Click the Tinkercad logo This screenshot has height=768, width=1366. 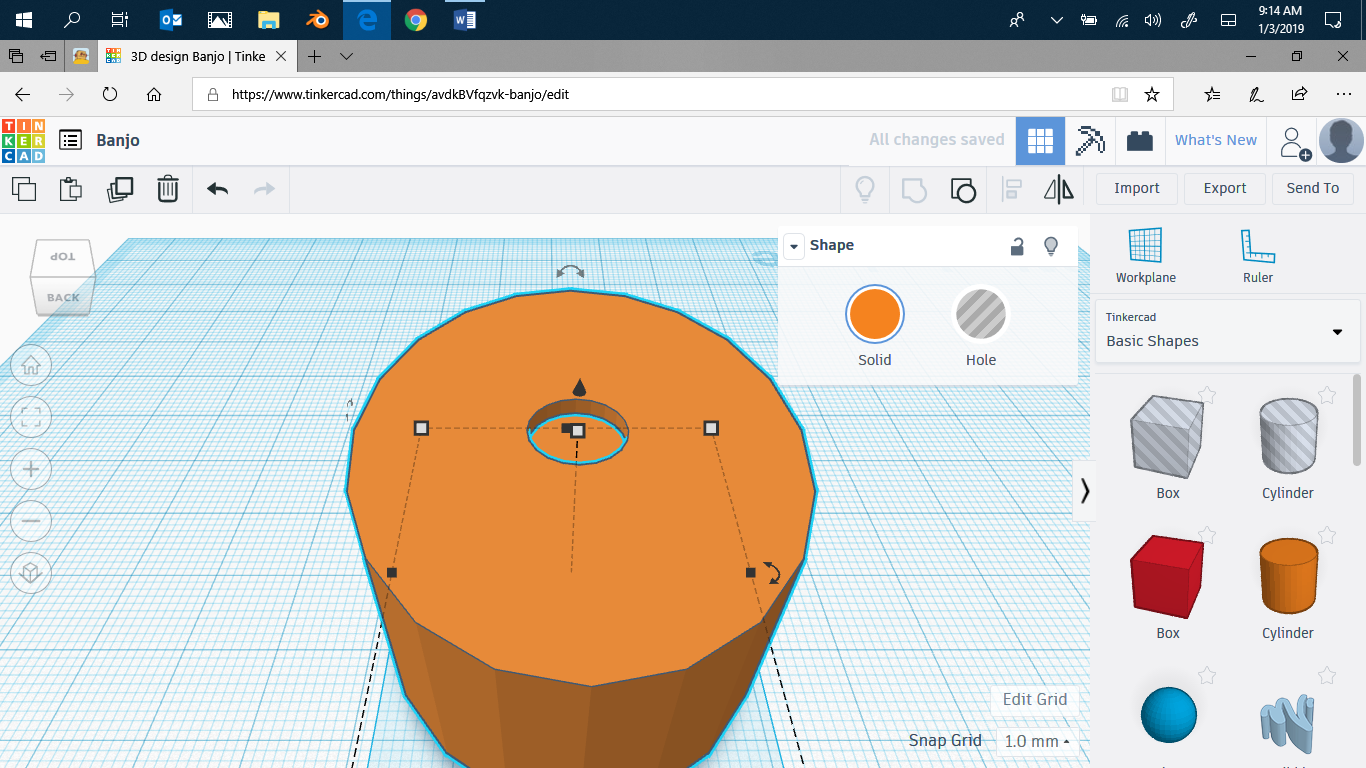(23, 140)
